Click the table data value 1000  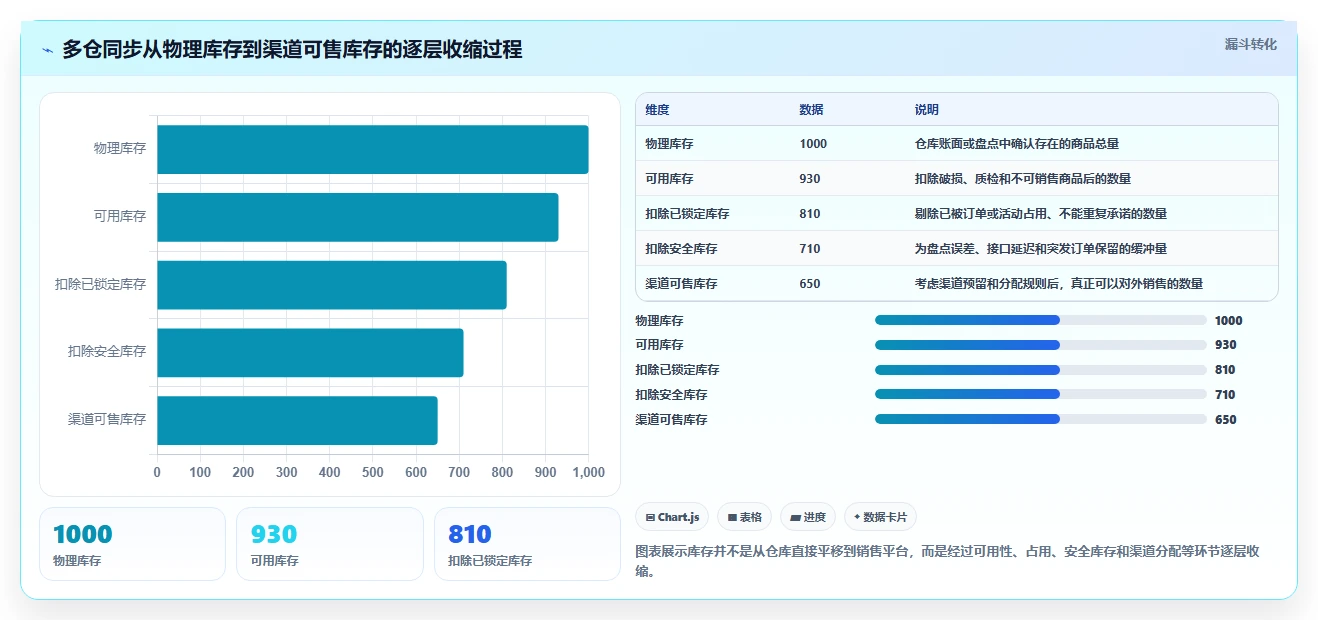tap(813, 144)
